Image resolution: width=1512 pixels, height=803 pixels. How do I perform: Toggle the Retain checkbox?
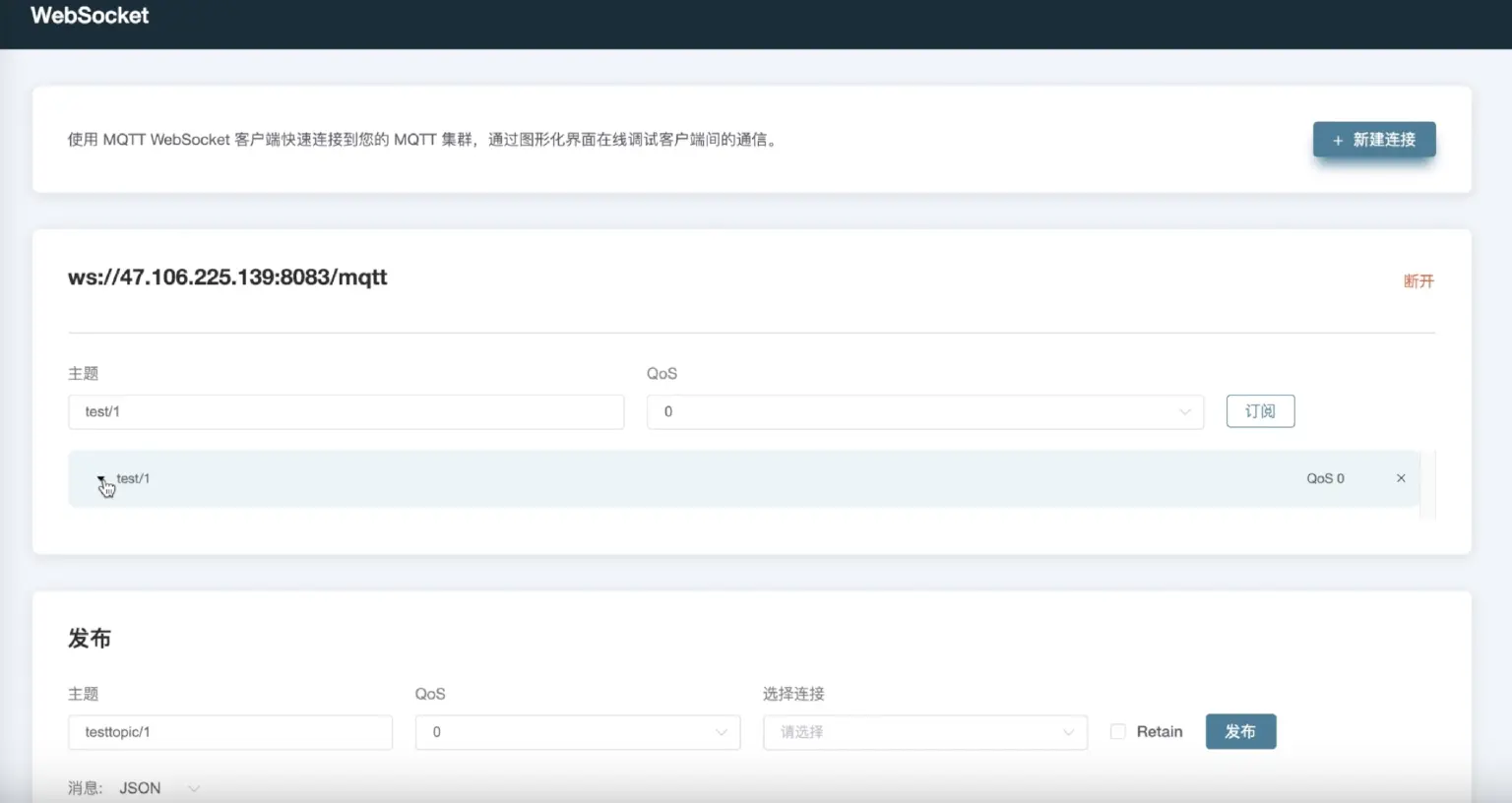pyautogui.click(x=1118, y=731)
